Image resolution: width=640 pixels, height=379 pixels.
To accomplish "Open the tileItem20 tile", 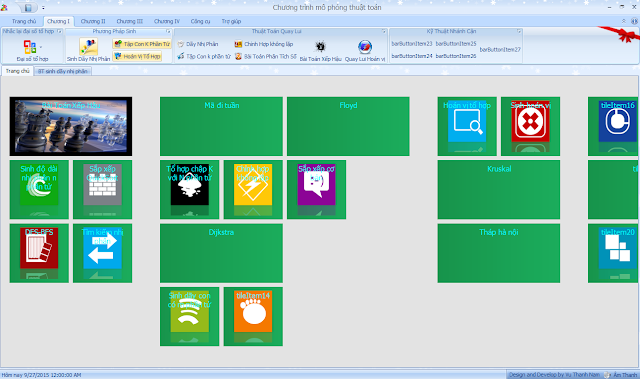I will pos(613,253).
